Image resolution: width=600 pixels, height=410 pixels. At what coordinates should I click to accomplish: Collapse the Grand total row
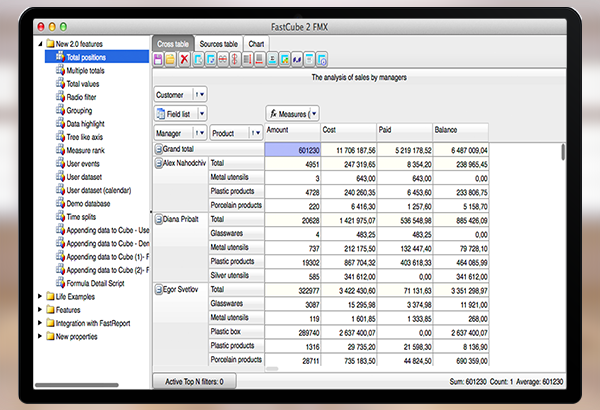click(158, 149)
